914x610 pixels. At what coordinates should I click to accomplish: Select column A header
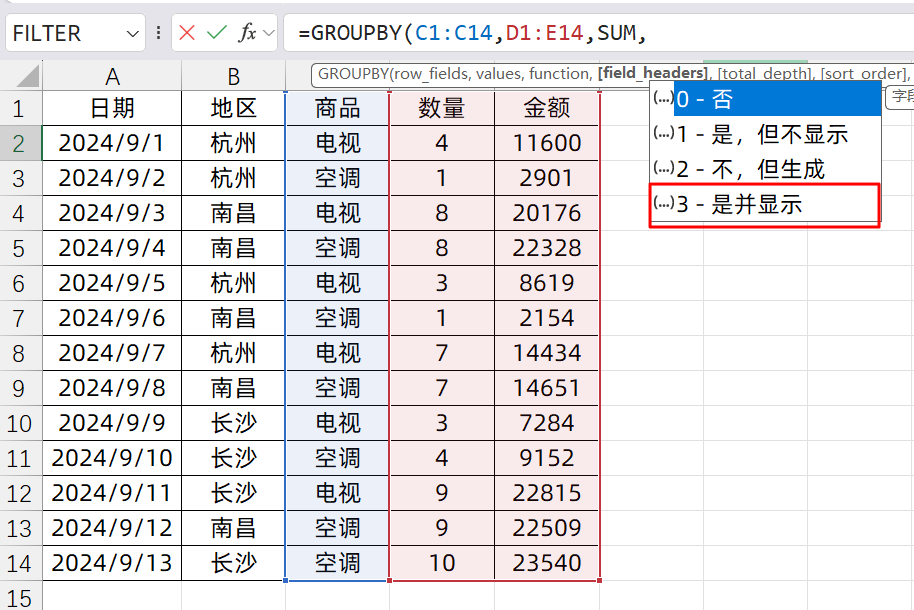[x=112, y=76]
